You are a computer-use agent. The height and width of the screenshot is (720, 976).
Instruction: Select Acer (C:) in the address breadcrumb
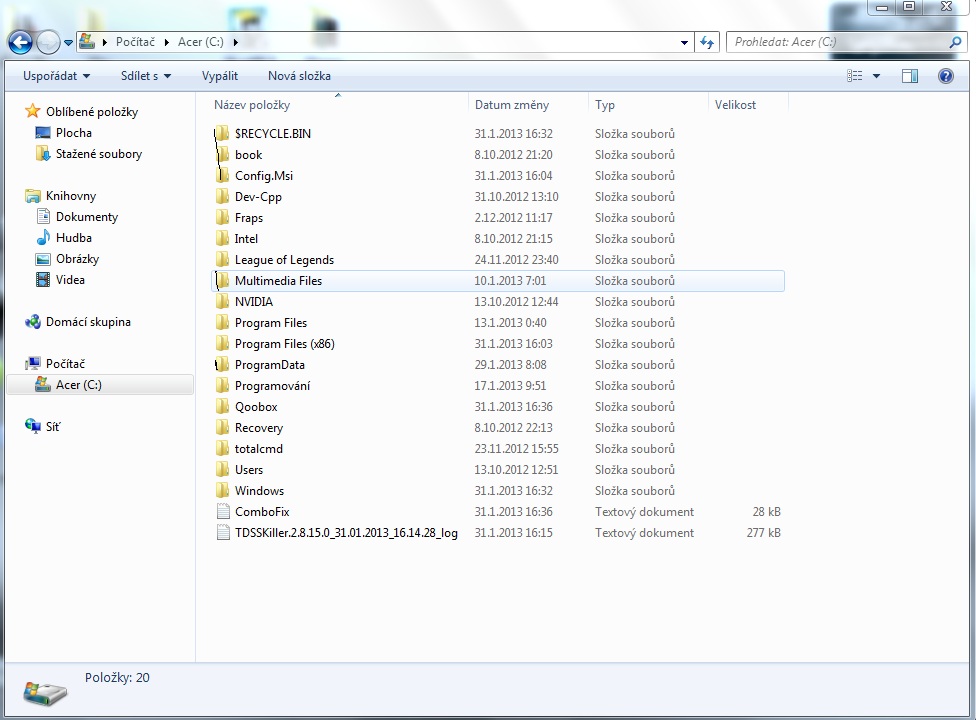click(x=200, y=42)
